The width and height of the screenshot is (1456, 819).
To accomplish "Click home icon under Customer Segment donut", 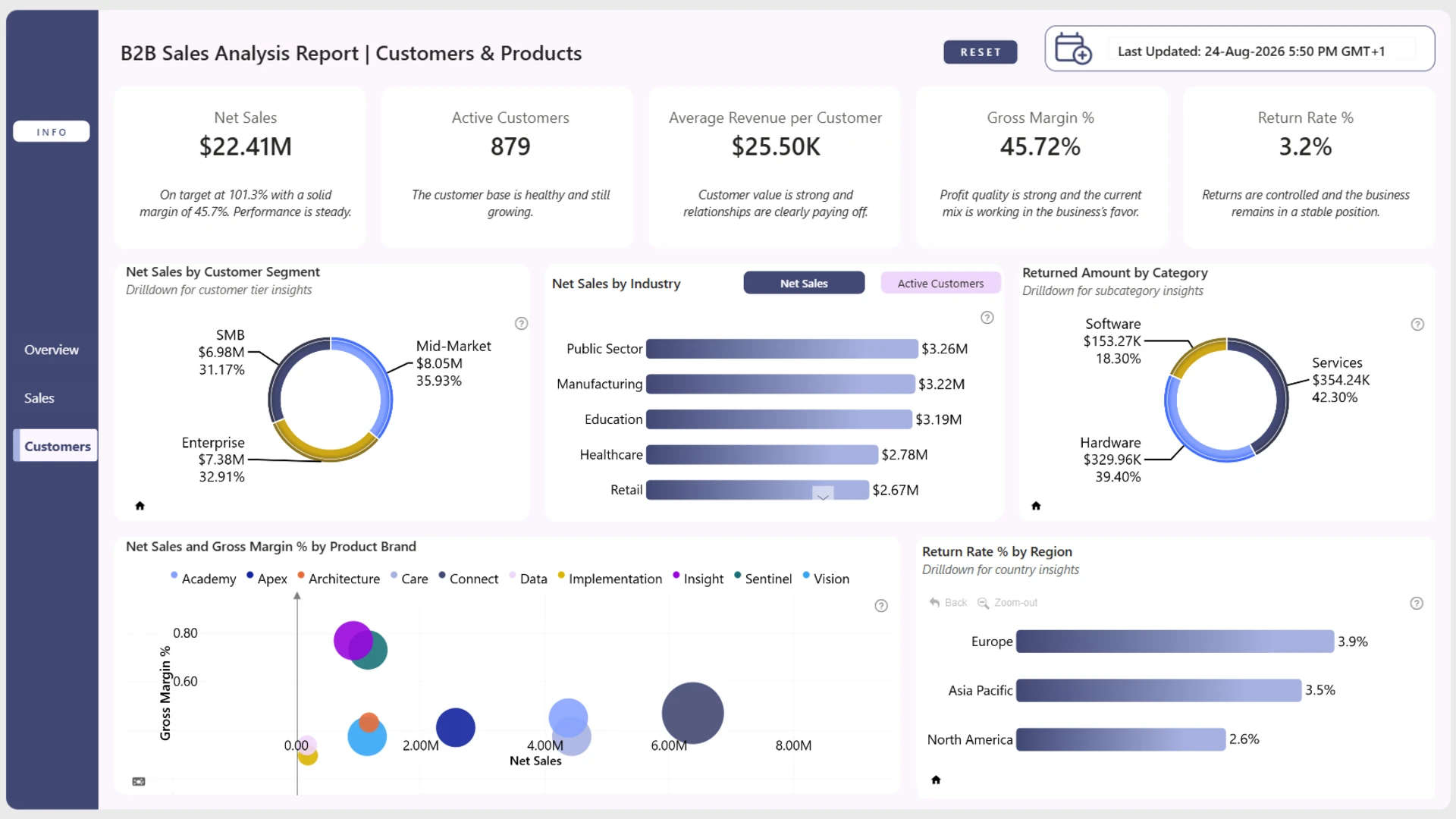I will click(140, 506).
